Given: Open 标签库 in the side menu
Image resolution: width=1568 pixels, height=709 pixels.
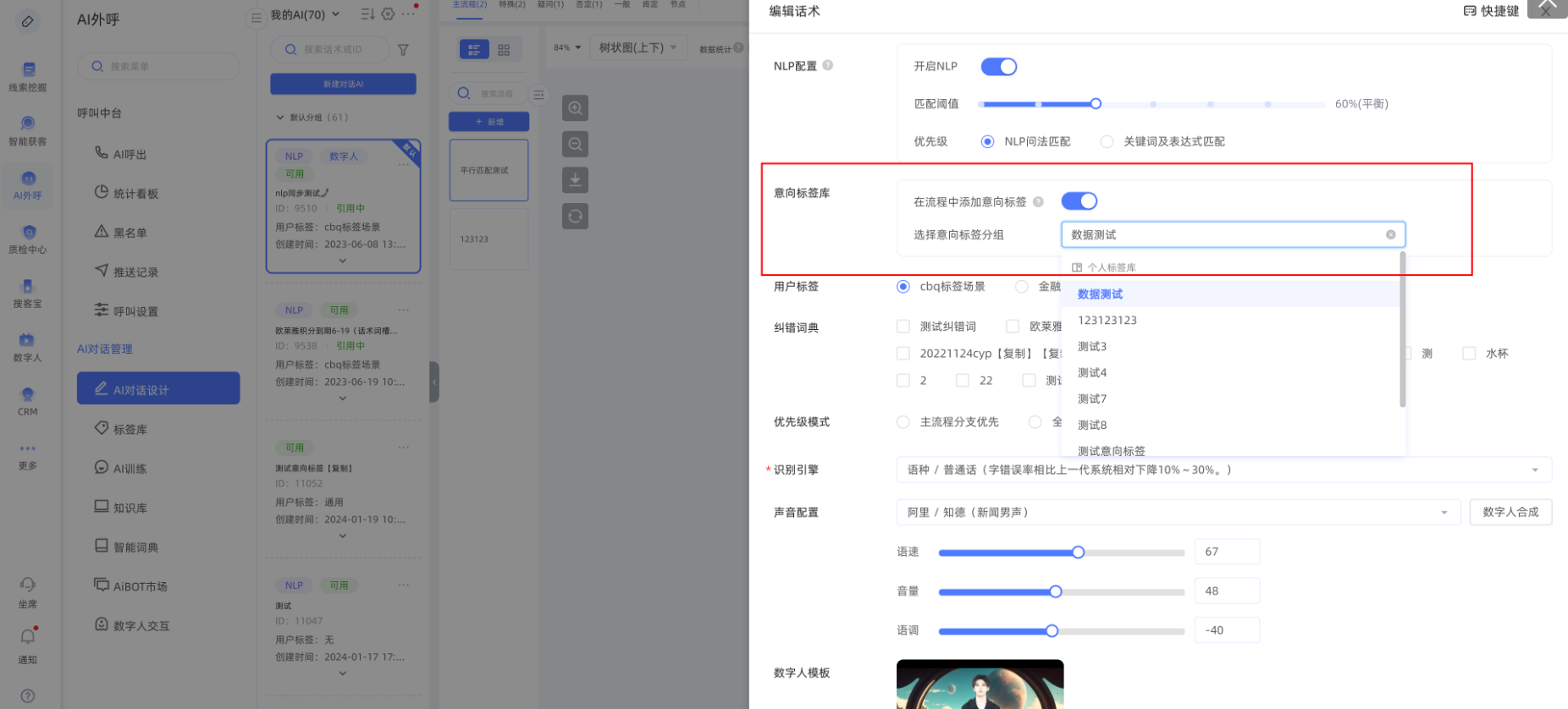Looking at the screenshot, I should 130,430.
